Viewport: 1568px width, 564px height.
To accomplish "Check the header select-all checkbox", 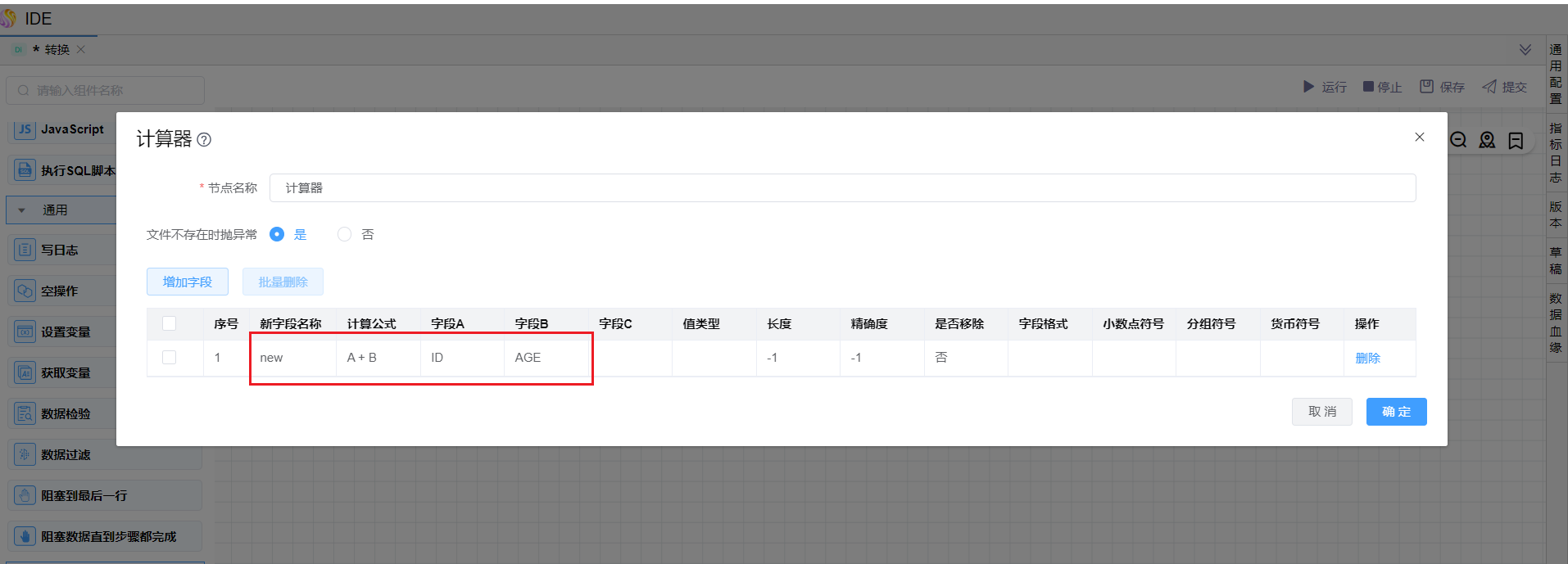I will pos(170,323).
